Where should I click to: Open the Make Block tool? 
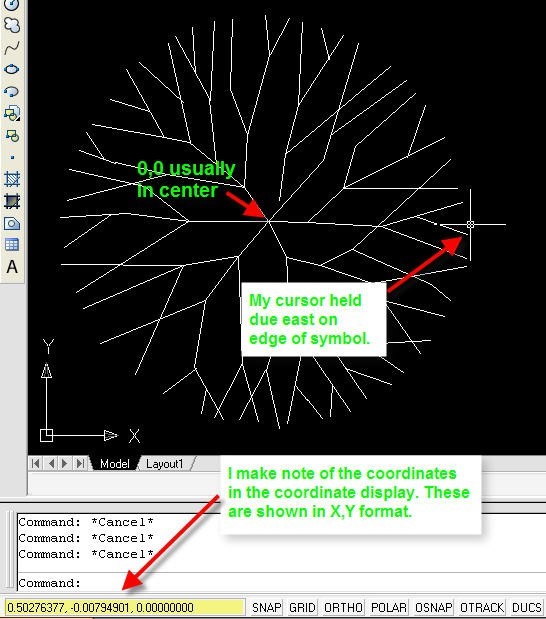[x=12, y=135]
